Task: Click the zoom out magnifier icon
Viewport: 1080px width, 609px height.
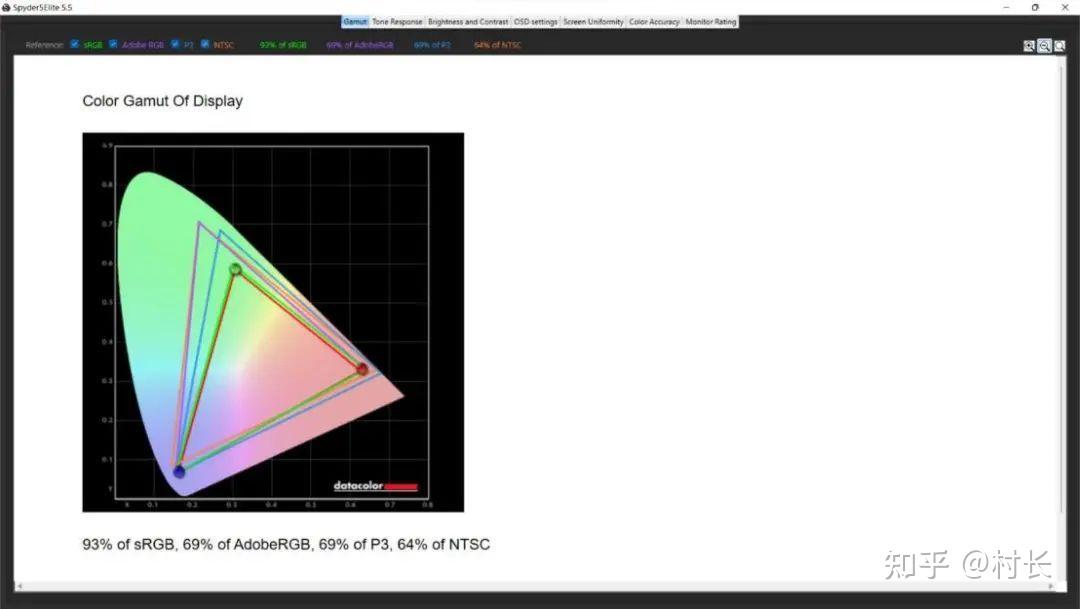Action: [1044, 45]
